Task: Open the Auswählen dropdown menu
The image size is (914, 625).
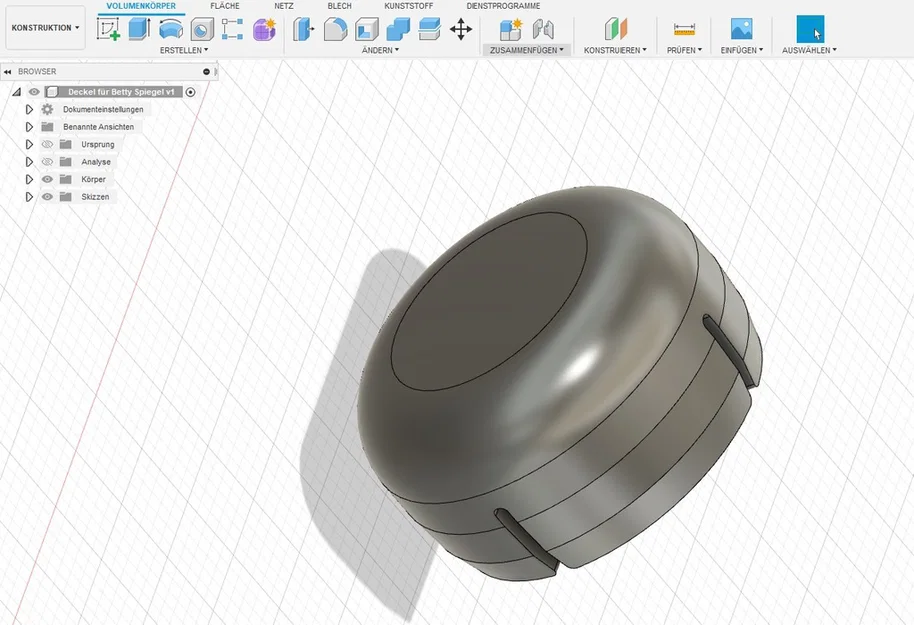Action: 809,50
